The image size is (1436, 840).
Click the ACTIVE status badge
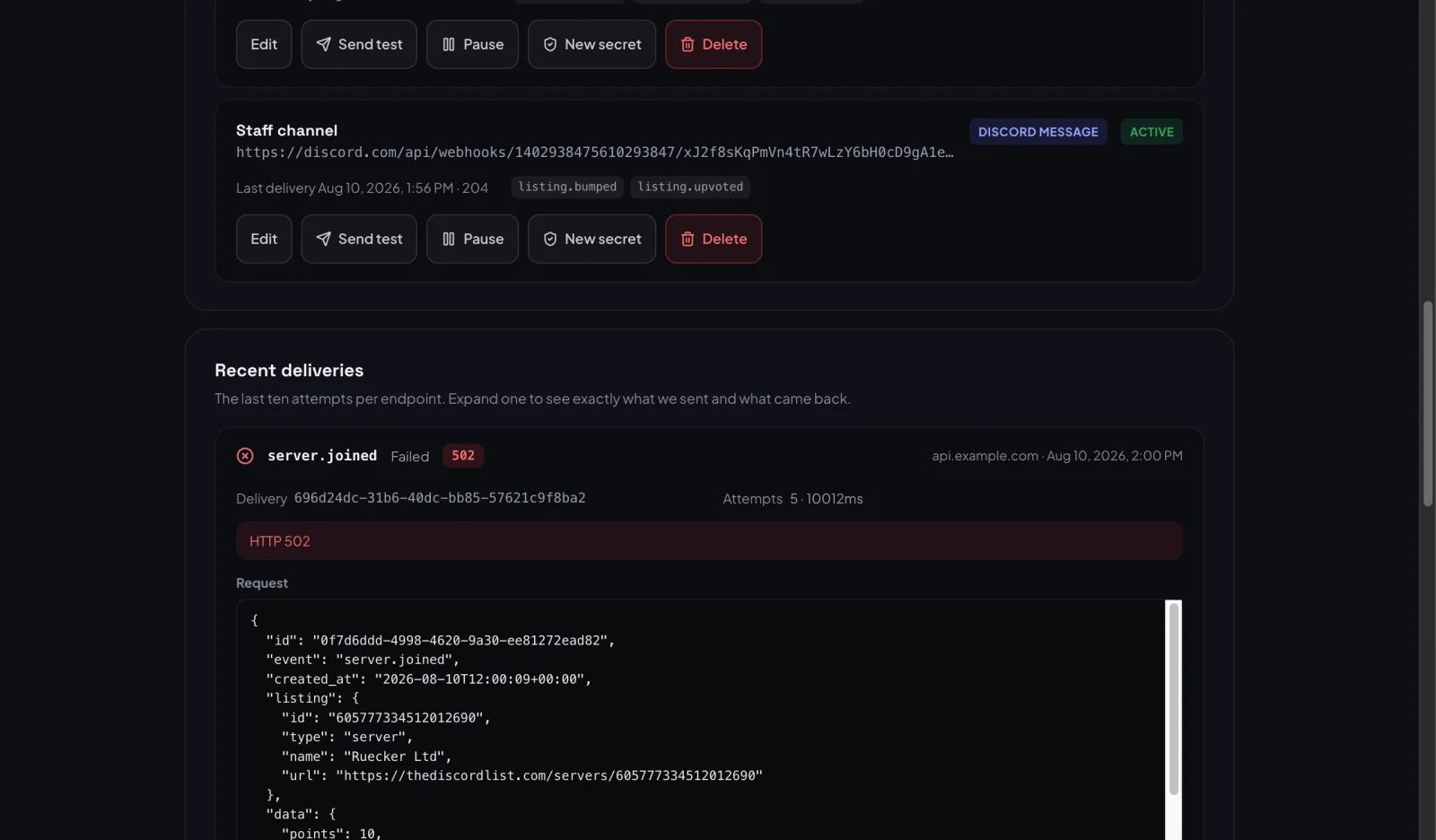(x=1151, y=132)
